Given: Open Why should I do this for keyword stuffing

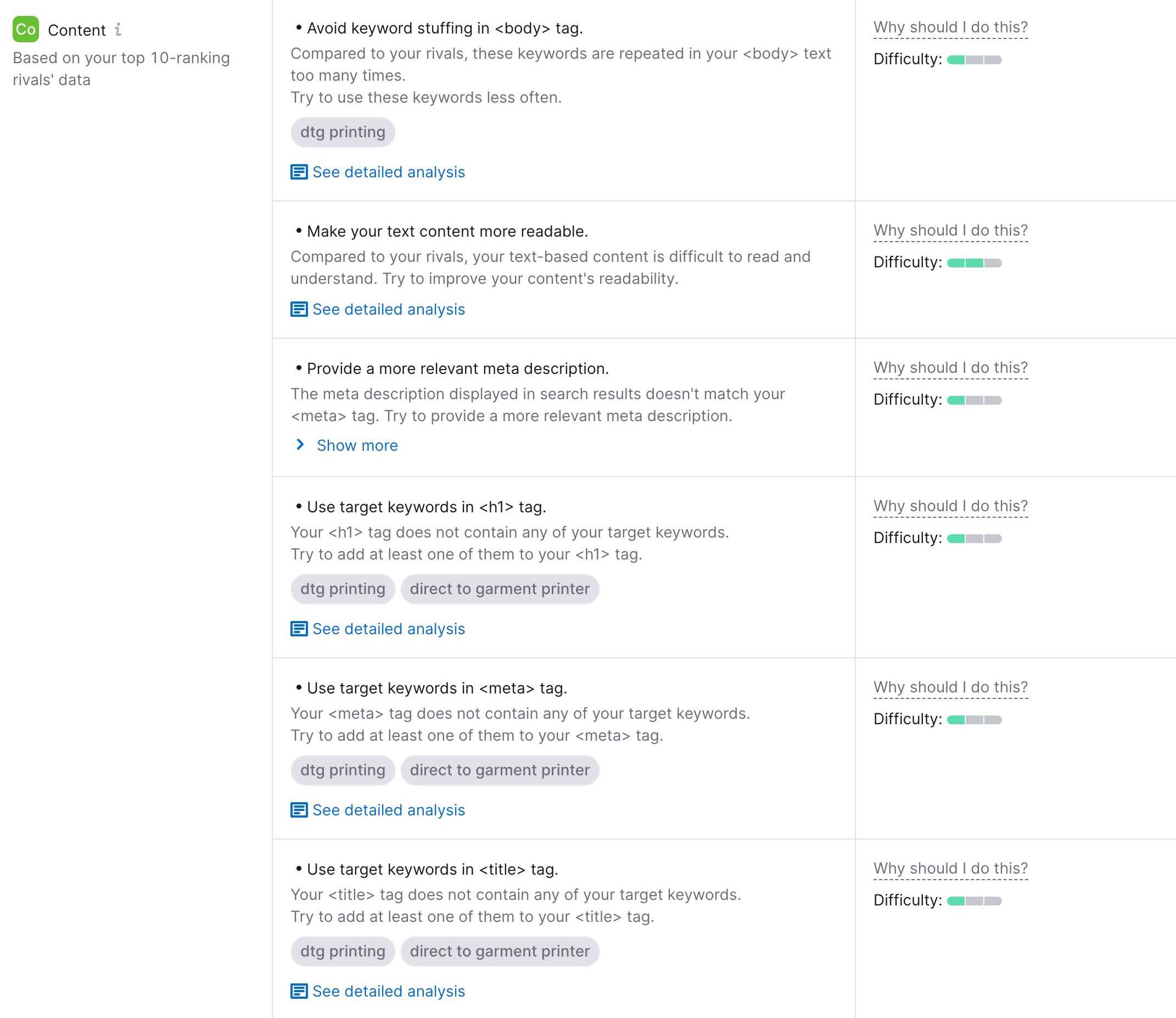Looking at the screenshot, I should 950,27.
